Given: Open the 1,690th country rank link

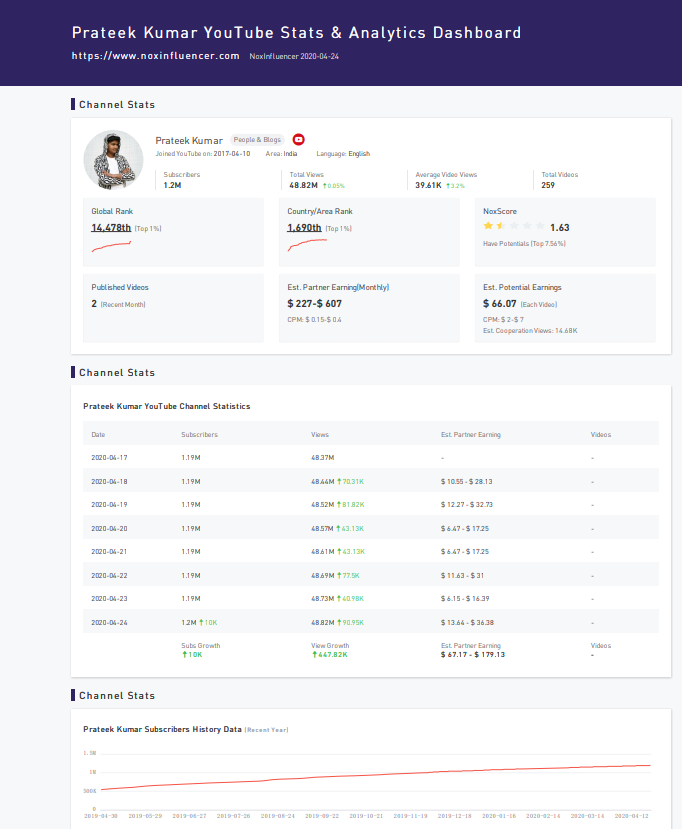Looking at the screenshot, I should [304, 228].
